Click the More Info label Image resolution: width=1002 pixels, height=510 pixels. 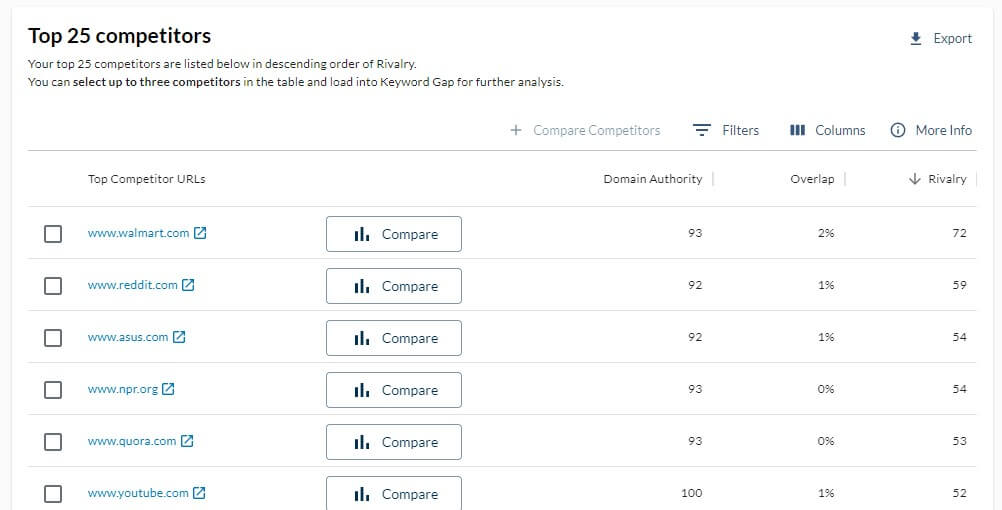click(944, 130)
